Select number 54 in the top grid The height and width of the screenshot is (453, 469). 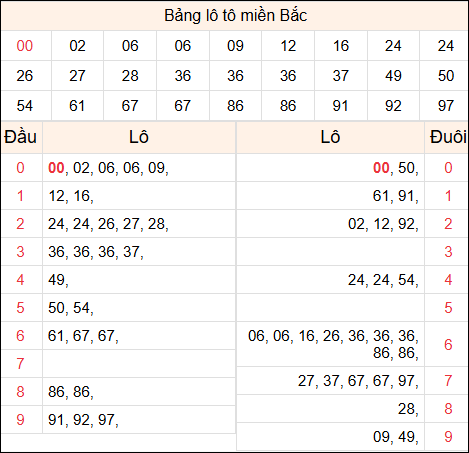[25, 106]
